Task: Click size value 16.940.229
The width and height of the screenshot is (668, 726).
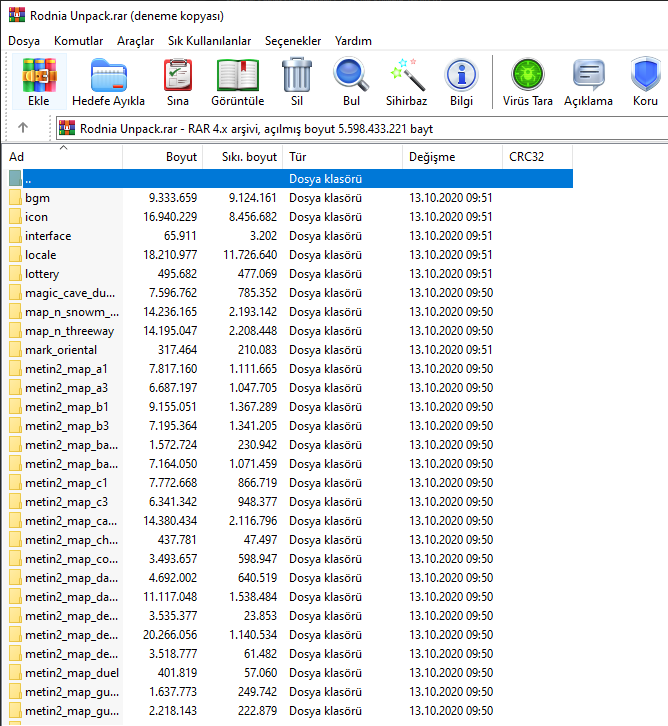Action: [x=170, y=217]
